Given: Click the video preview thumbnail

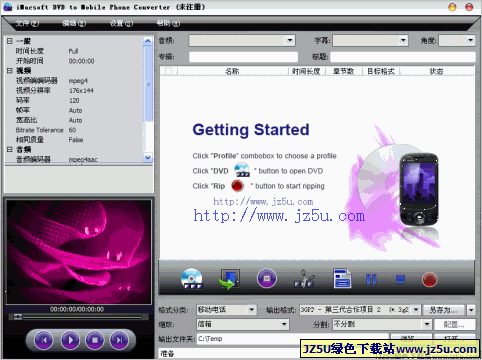Looking at the screenshot, I should [79, 252].
